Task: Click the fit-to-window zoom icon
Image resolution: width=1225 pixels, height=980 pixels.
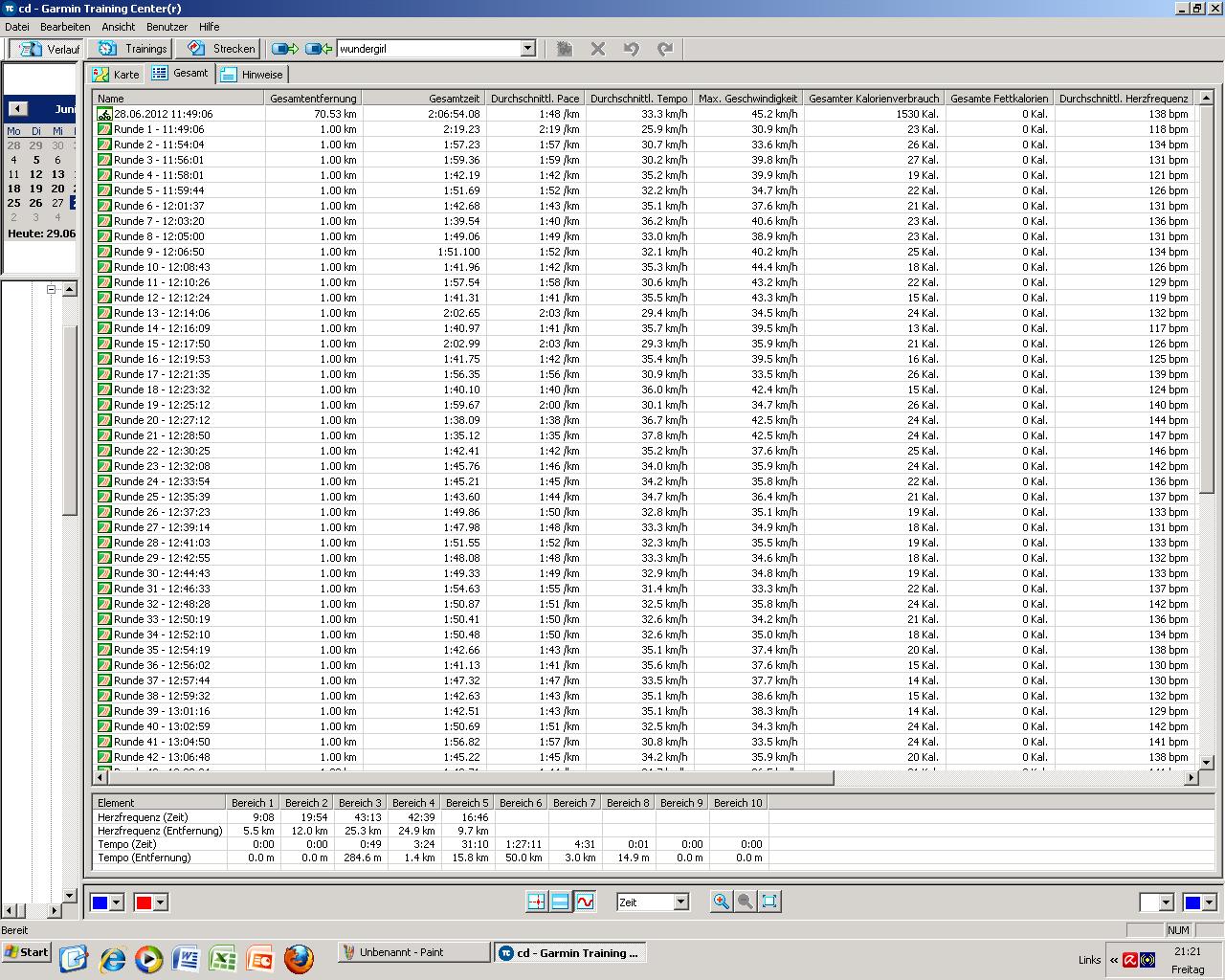Action: tap(769, 902)
